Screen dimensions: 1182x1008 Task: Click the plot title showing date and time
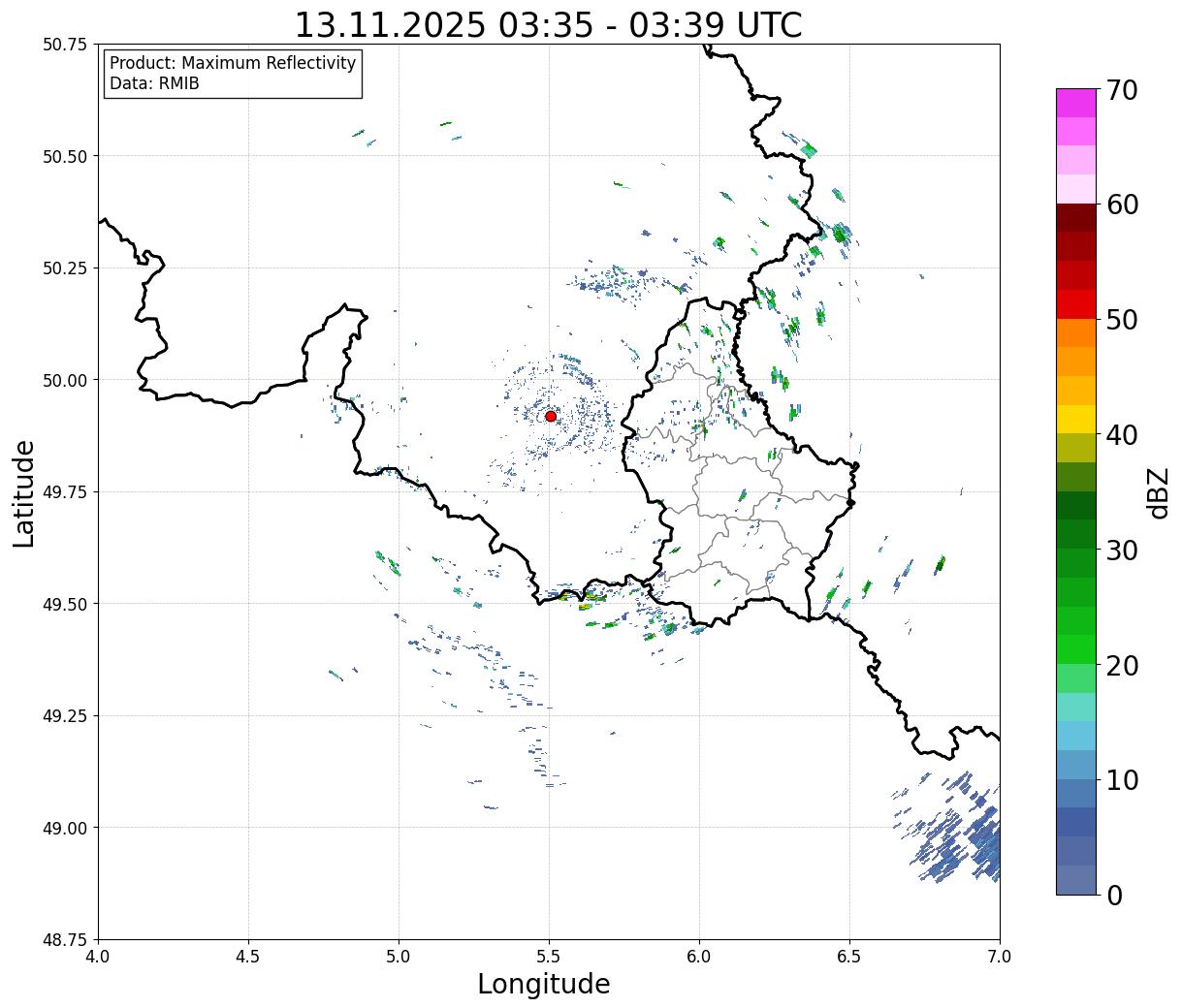click(548, 25)
